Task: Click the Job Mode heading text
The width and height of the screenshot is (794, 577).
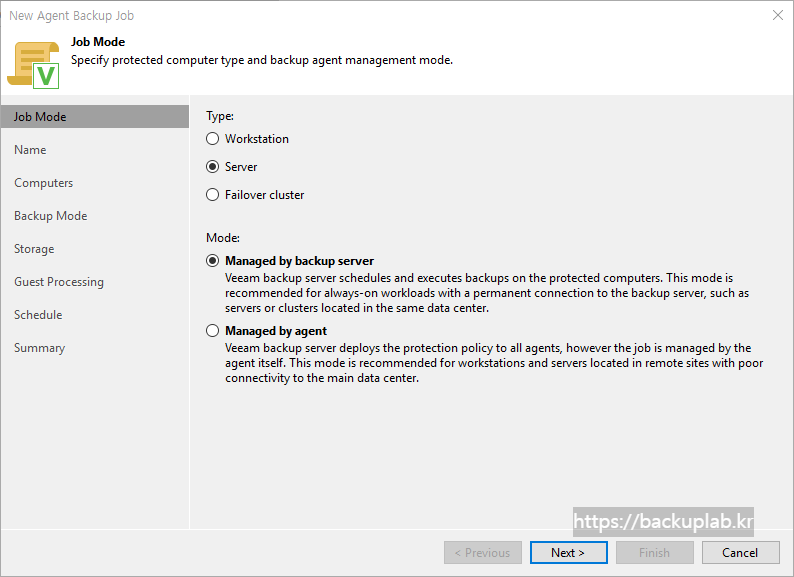Action: [x=98, y=42]
